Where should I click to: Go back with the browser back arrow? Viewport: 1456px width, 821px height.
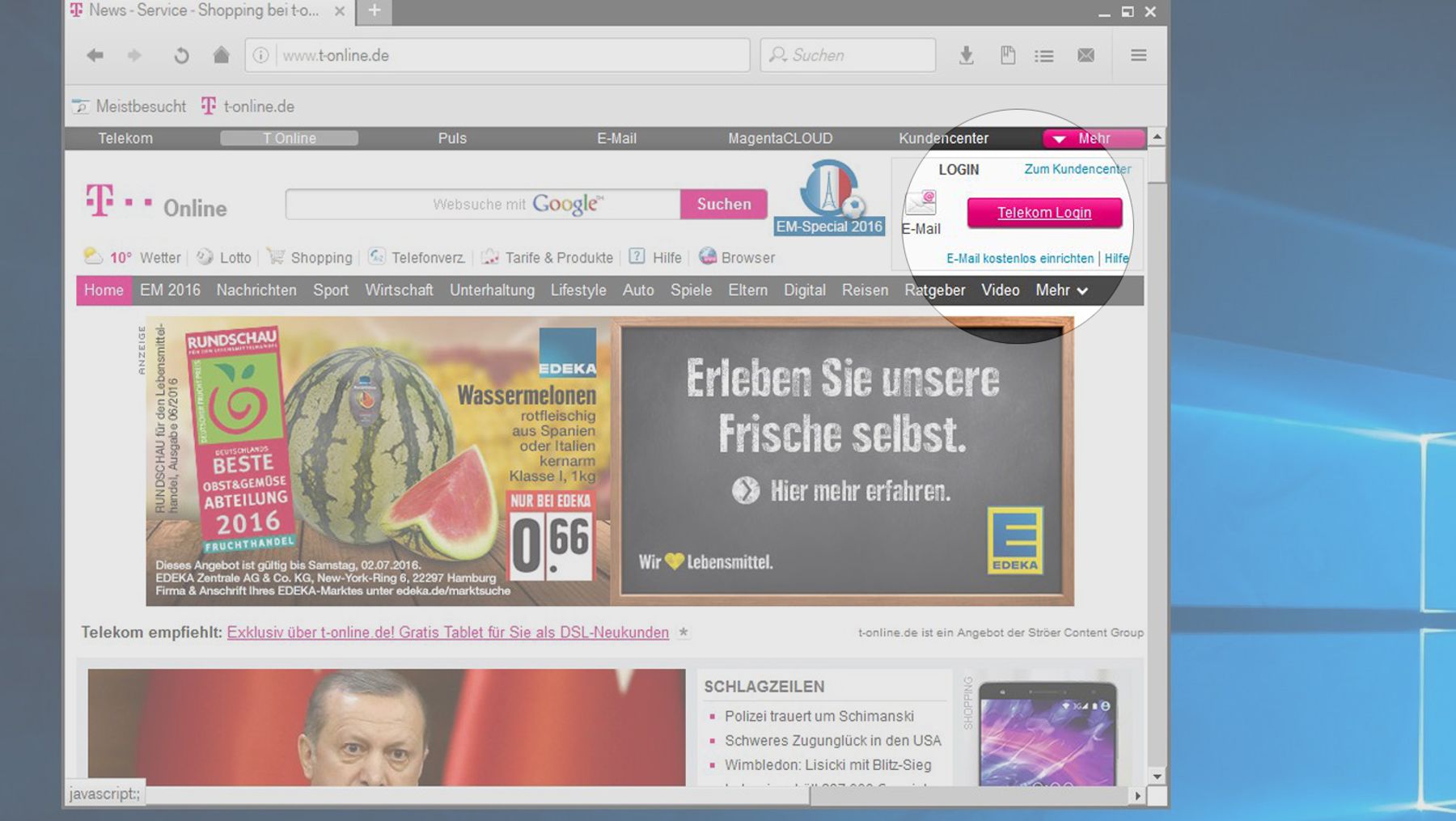pyautogui.click(x=95, y=55)
